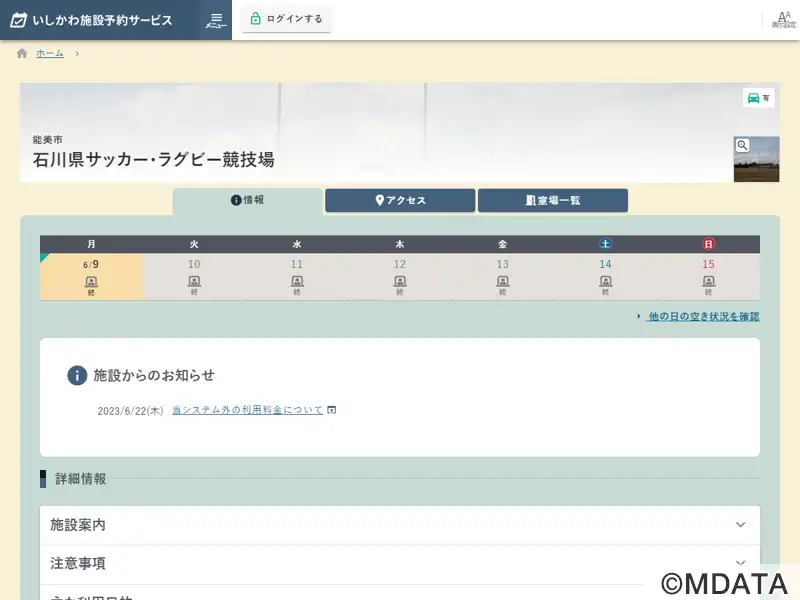The width and height of the screenshot is (800, 600).
Task: Click the home icon in breadcrumb
Action: pyautogui.click(x=22, y=53)
